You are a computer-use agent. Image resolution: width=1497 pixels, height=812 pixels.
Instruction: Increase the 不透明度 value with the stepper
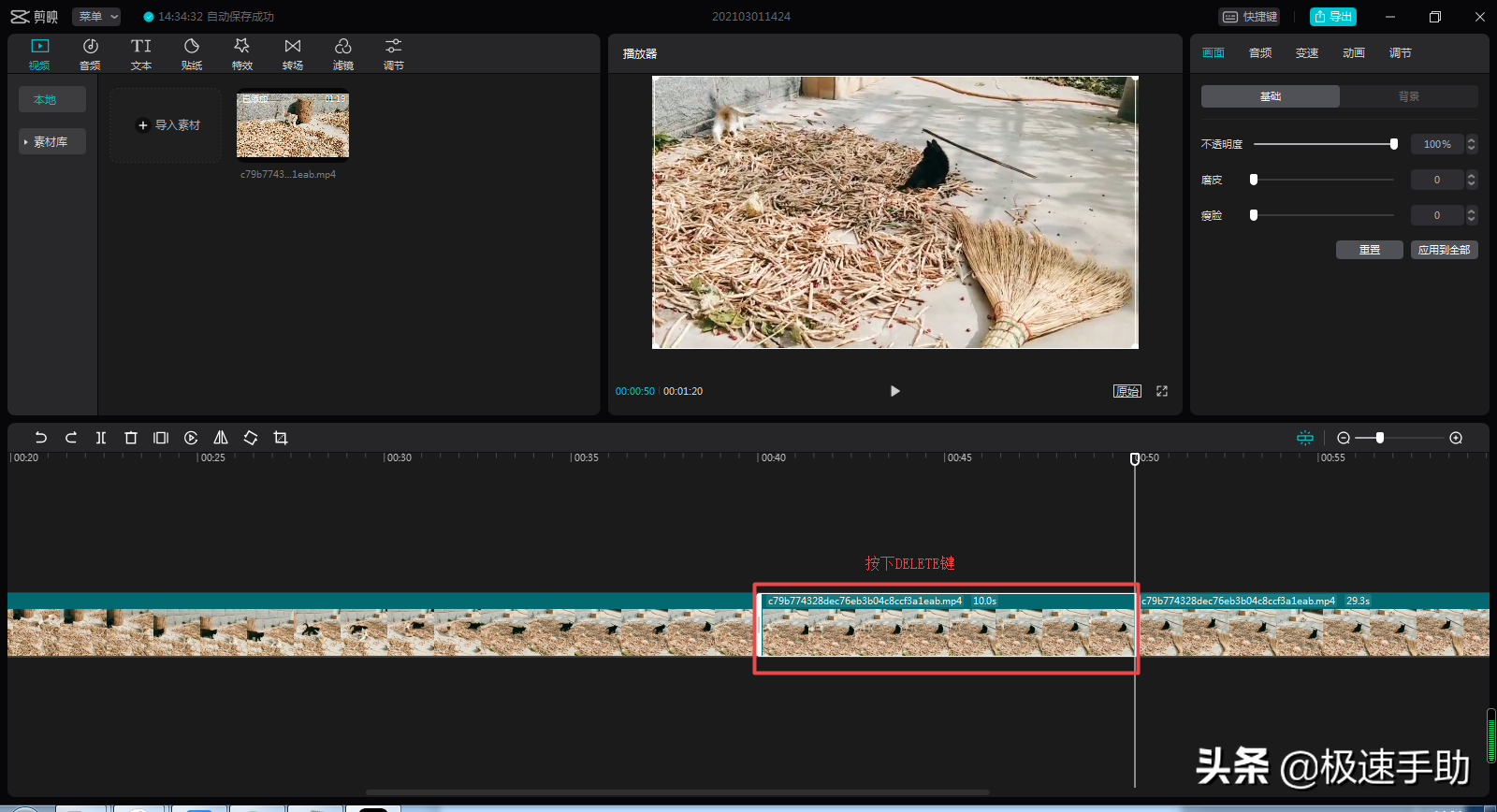(x=1472, y=140)
